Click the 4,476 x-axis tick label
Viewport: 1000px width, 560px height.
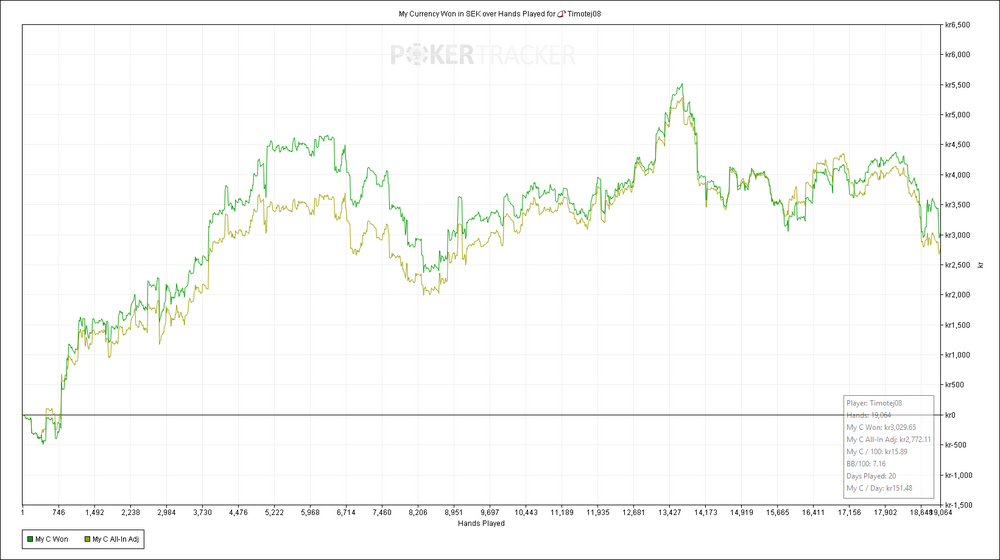click(238, 512)
